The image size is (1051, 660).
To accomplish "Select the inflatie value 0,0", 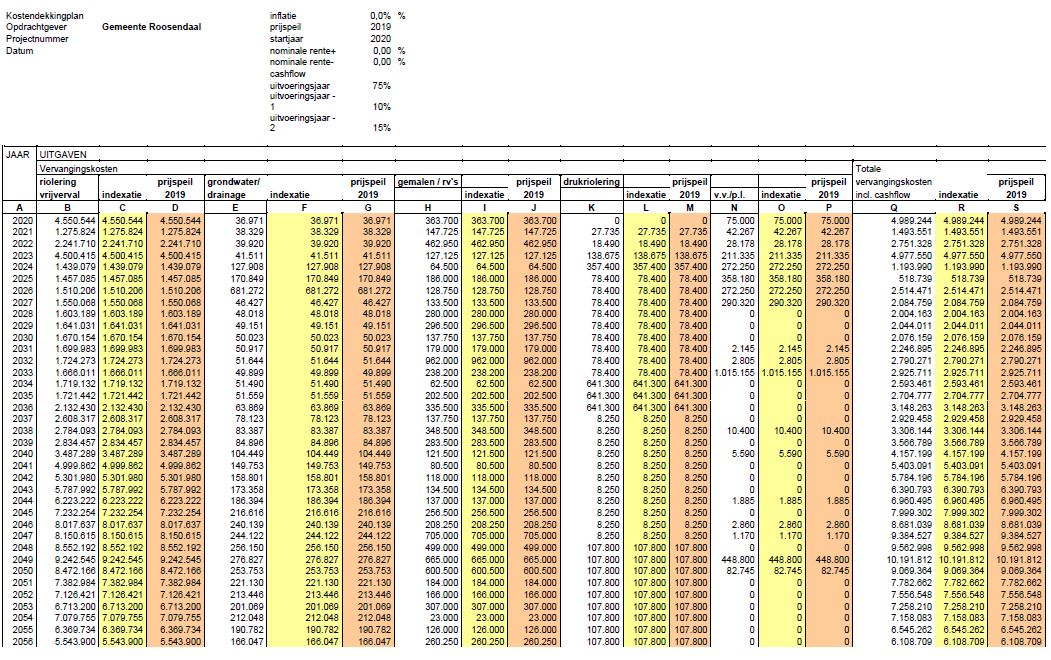I will tap(380, 16).
